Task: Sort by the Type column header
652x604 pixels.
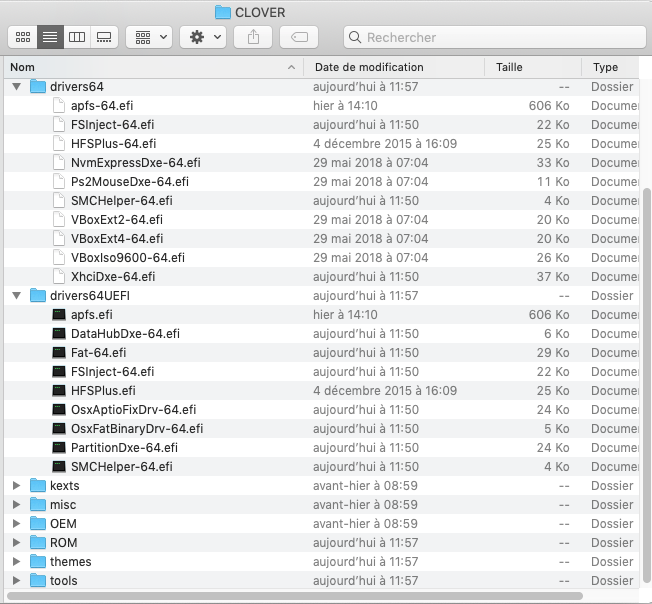Action: tap(610, 67)
